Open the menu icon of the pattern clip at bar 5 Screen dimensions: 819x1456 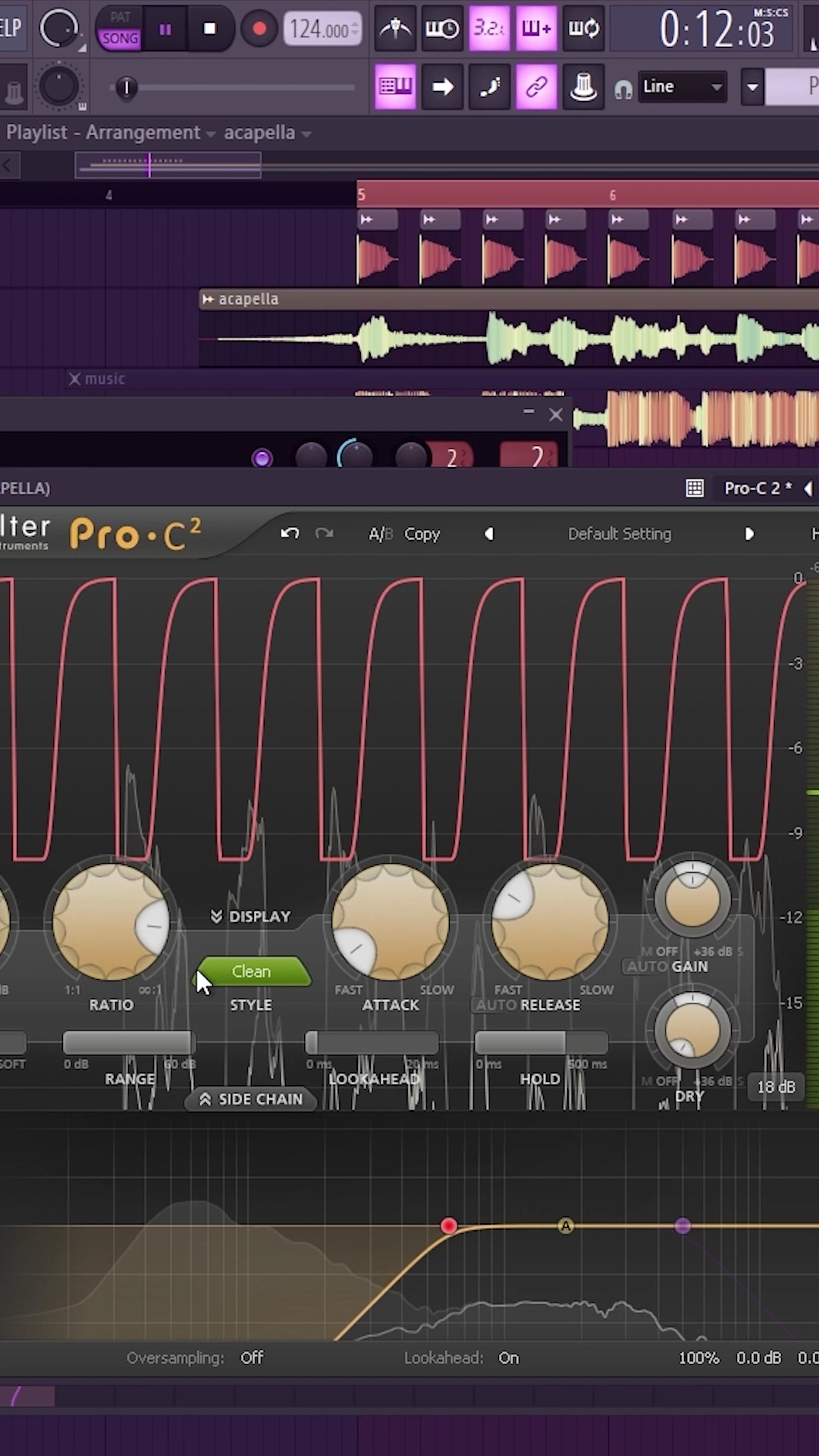pyautogui.click(x=367, y=219)
